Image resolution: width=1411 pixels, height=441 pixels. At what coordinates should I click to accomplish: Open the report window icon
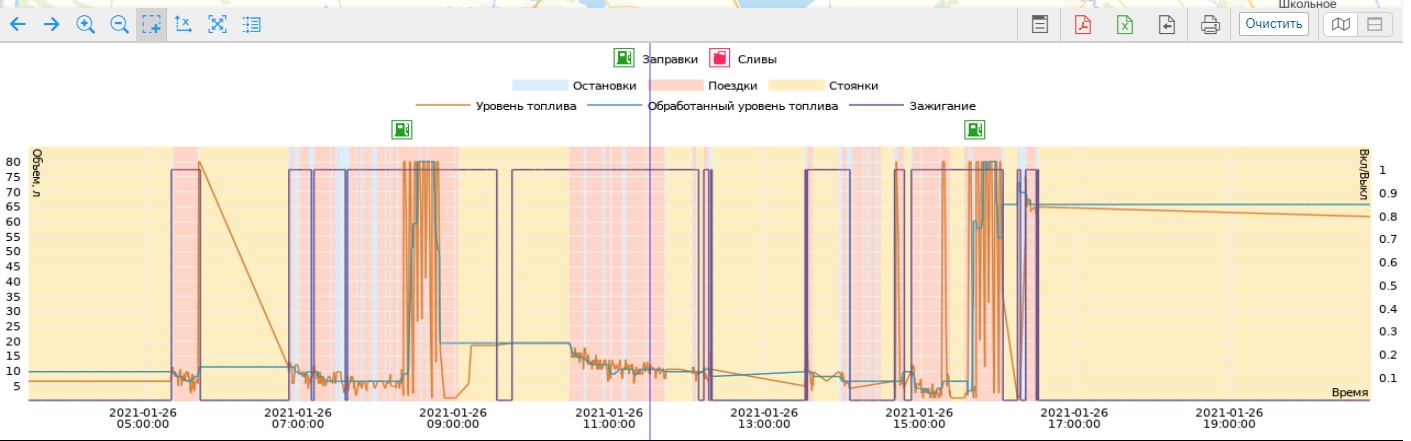1040,25
